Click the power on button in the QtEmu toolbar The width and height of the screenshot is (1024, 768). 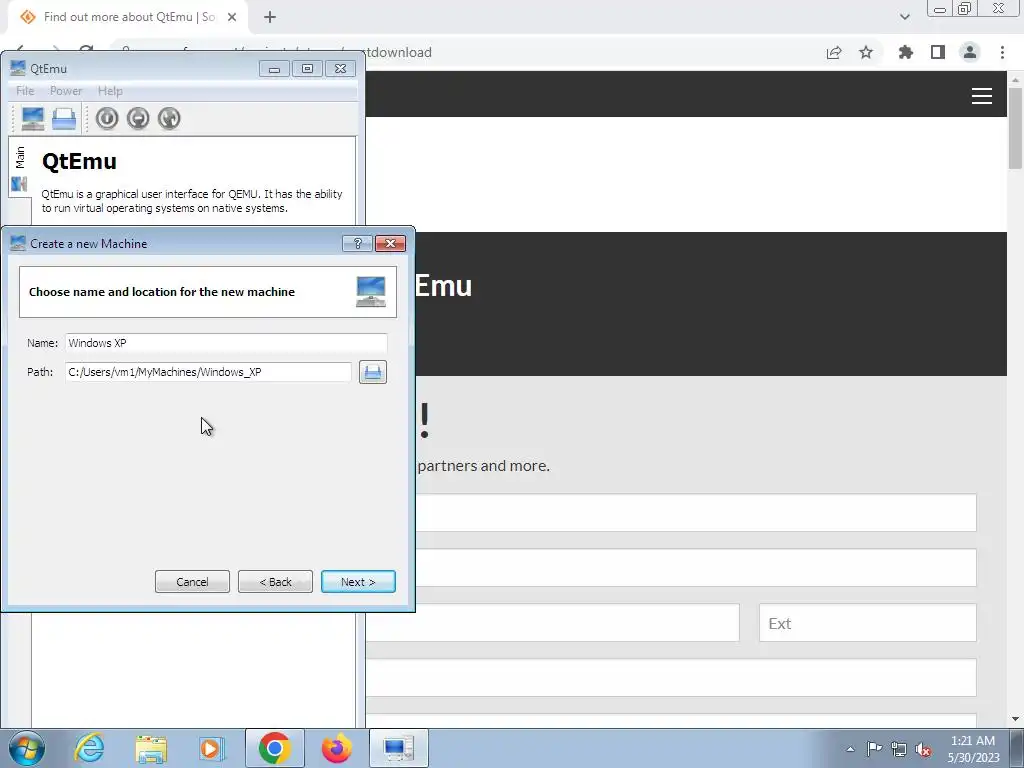coord(107,118)
